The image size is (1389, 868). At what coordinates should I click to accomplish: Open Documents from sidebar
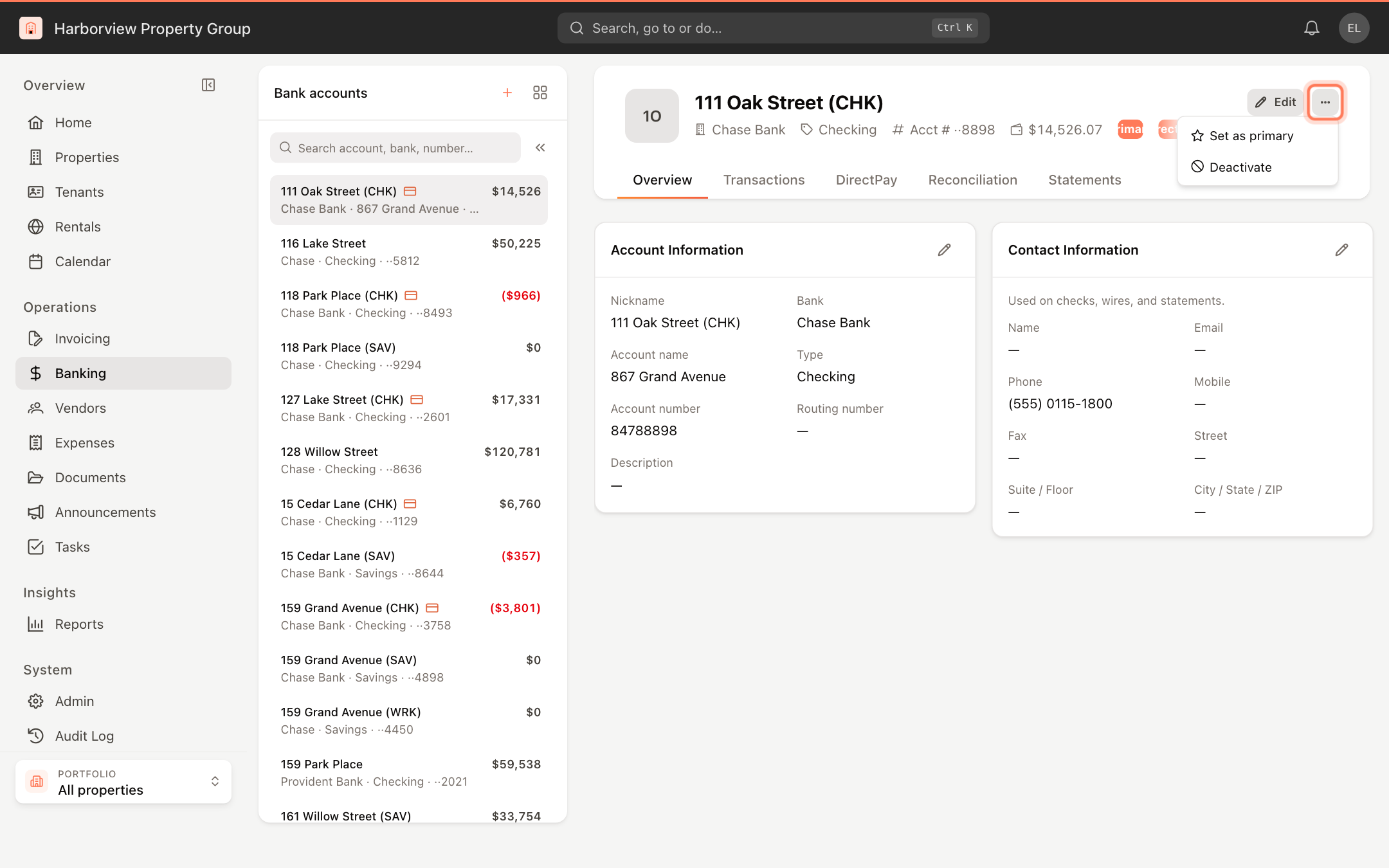click(123, 478)
